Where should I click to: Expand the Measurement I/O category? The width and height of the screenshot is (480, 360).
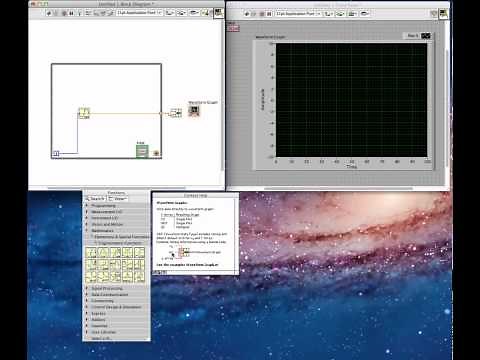coord(116,212)
